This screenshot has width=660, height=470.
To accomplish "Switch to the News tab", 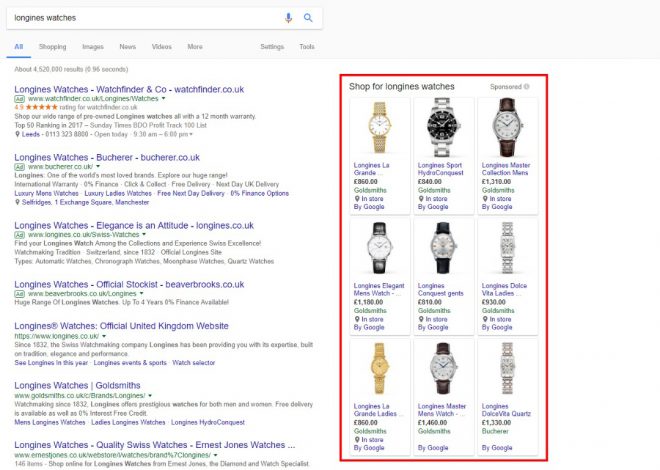I will click(128, 47).
